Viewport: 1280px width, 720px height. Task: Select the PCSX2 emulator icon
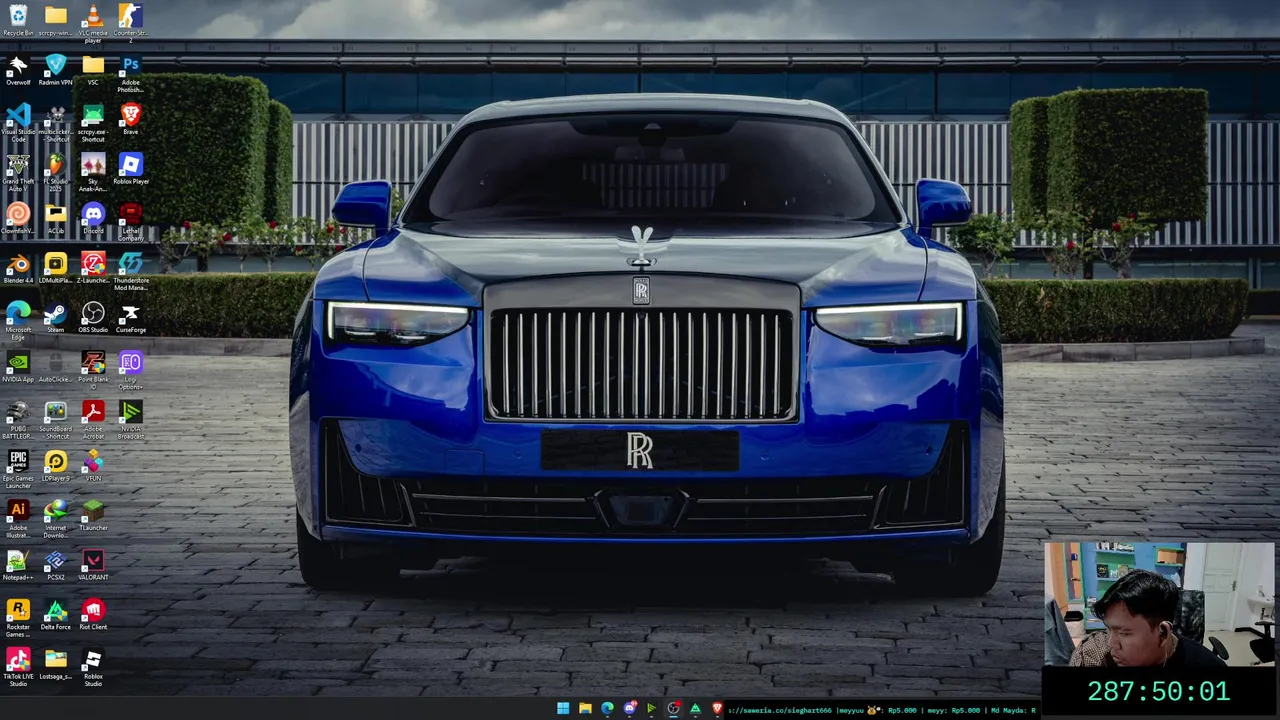point(55,565)
